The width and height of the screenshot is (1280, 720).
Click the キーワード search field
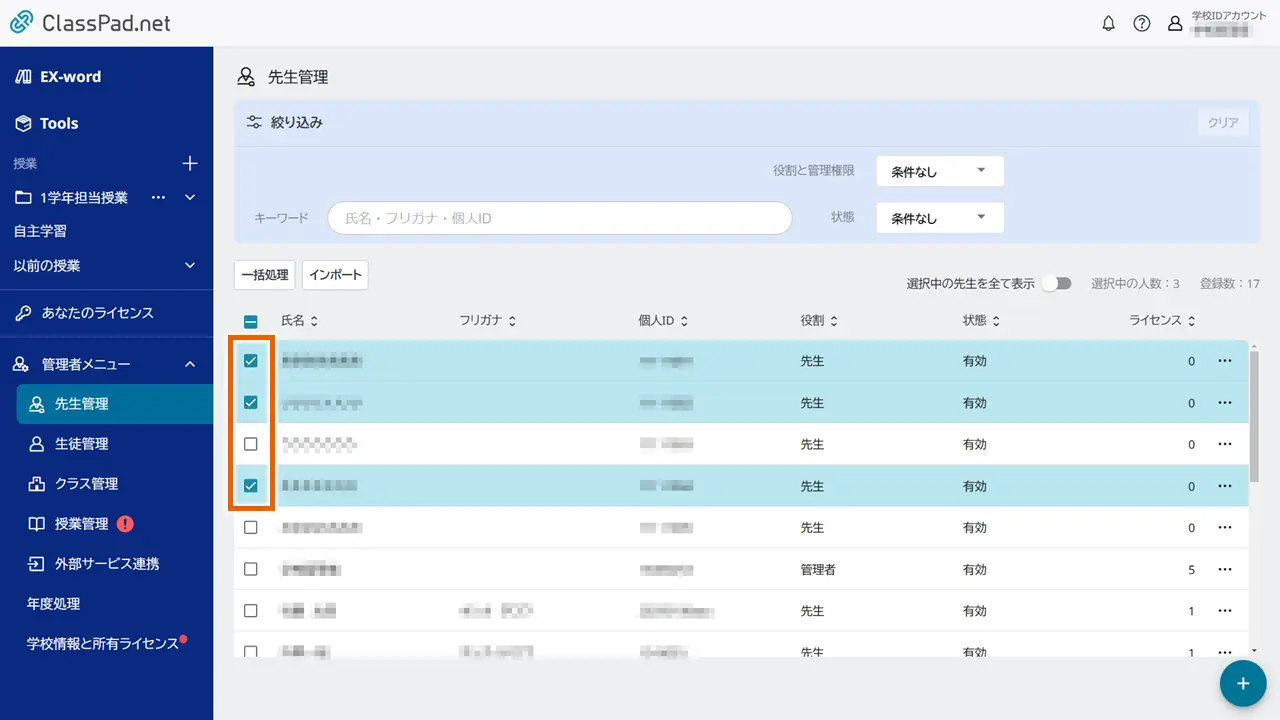click(x=558, y=217)
